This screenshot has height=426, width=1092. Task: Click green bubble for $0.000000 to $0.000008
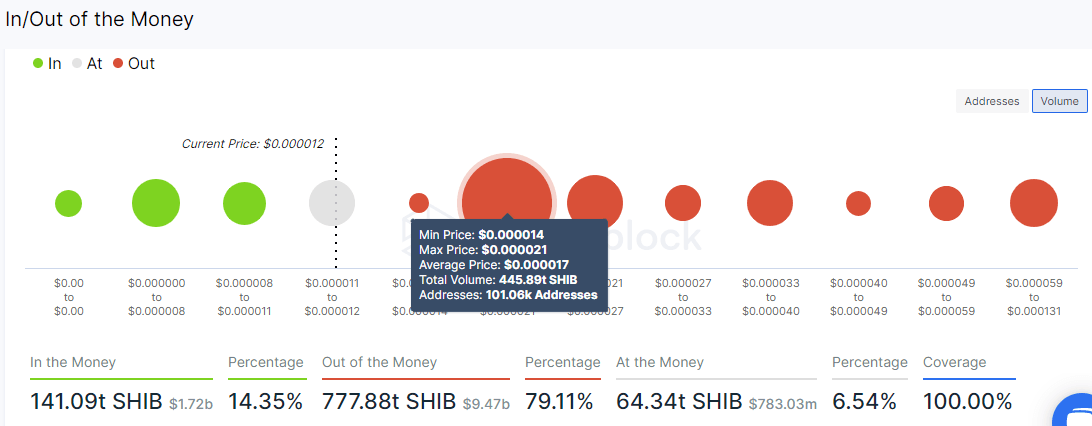156,204
